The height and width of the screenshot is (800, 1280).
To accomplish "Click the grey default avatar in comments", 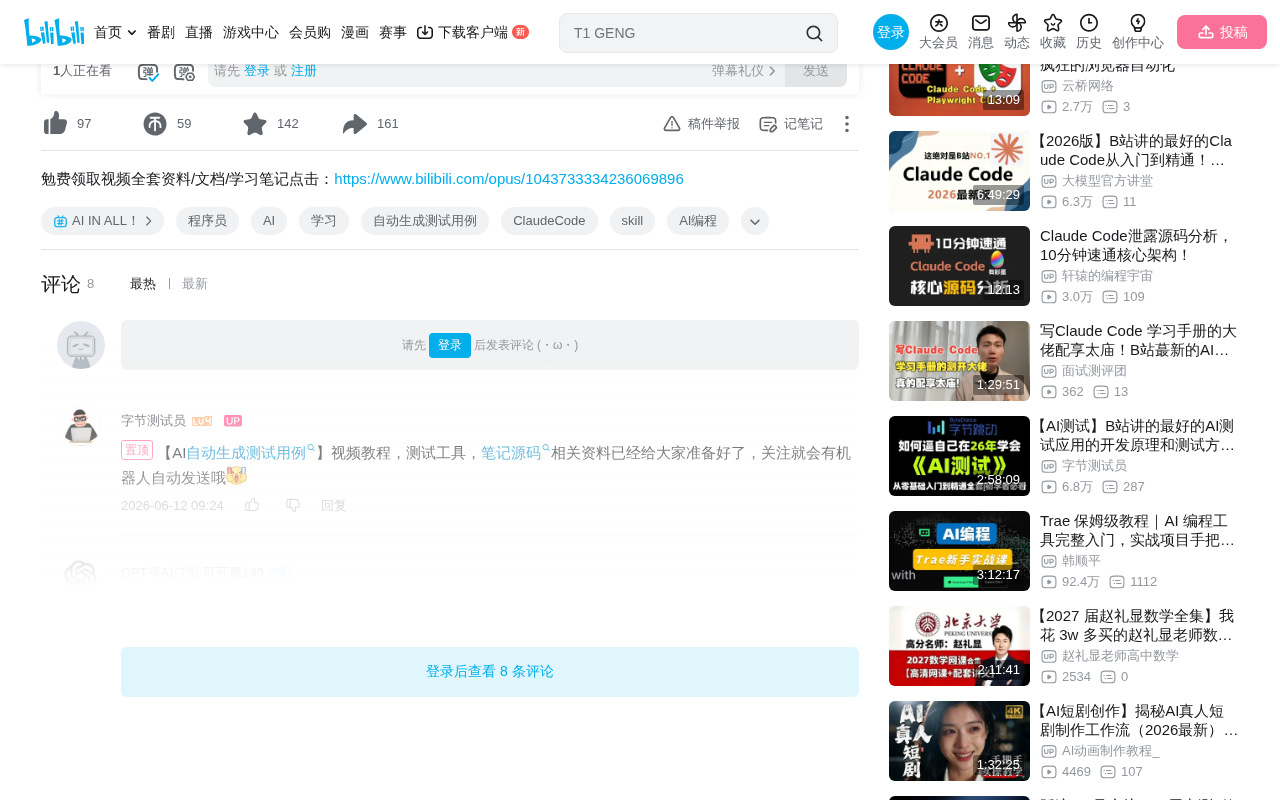I will pyautogui.click(x=81, y=345).
